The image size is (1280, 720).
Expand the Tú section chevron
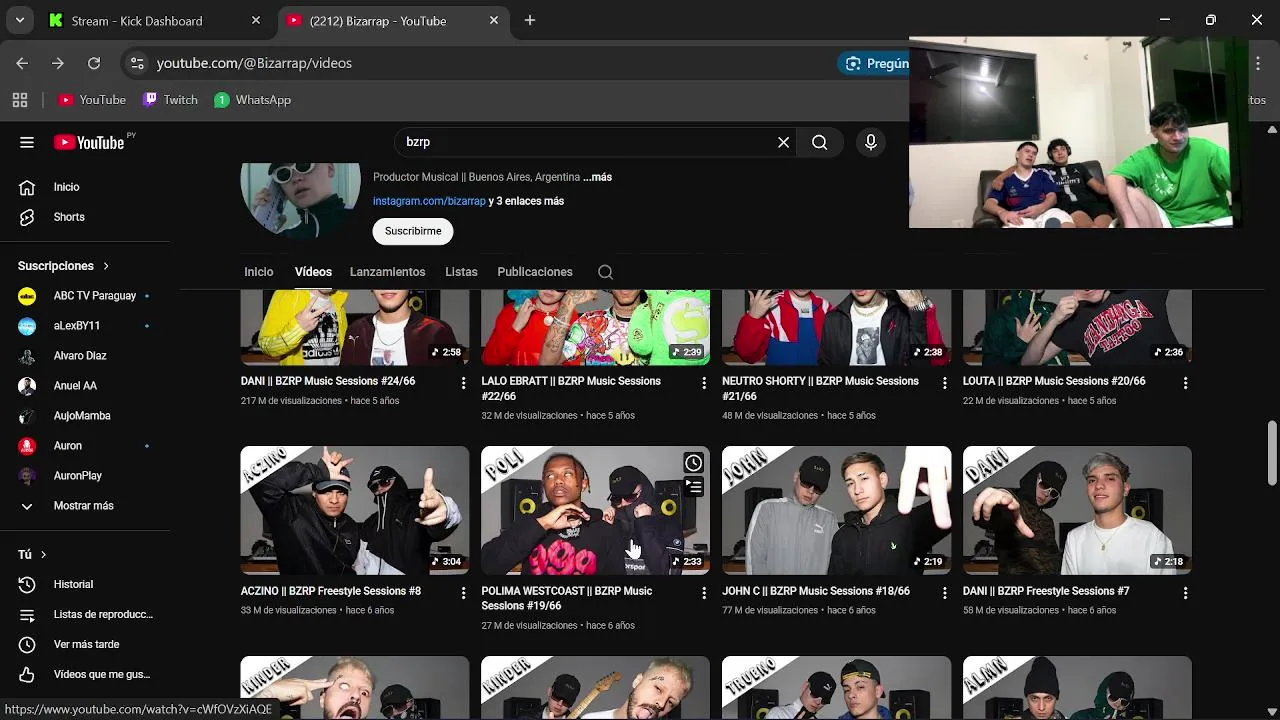[x=43, y=554]
